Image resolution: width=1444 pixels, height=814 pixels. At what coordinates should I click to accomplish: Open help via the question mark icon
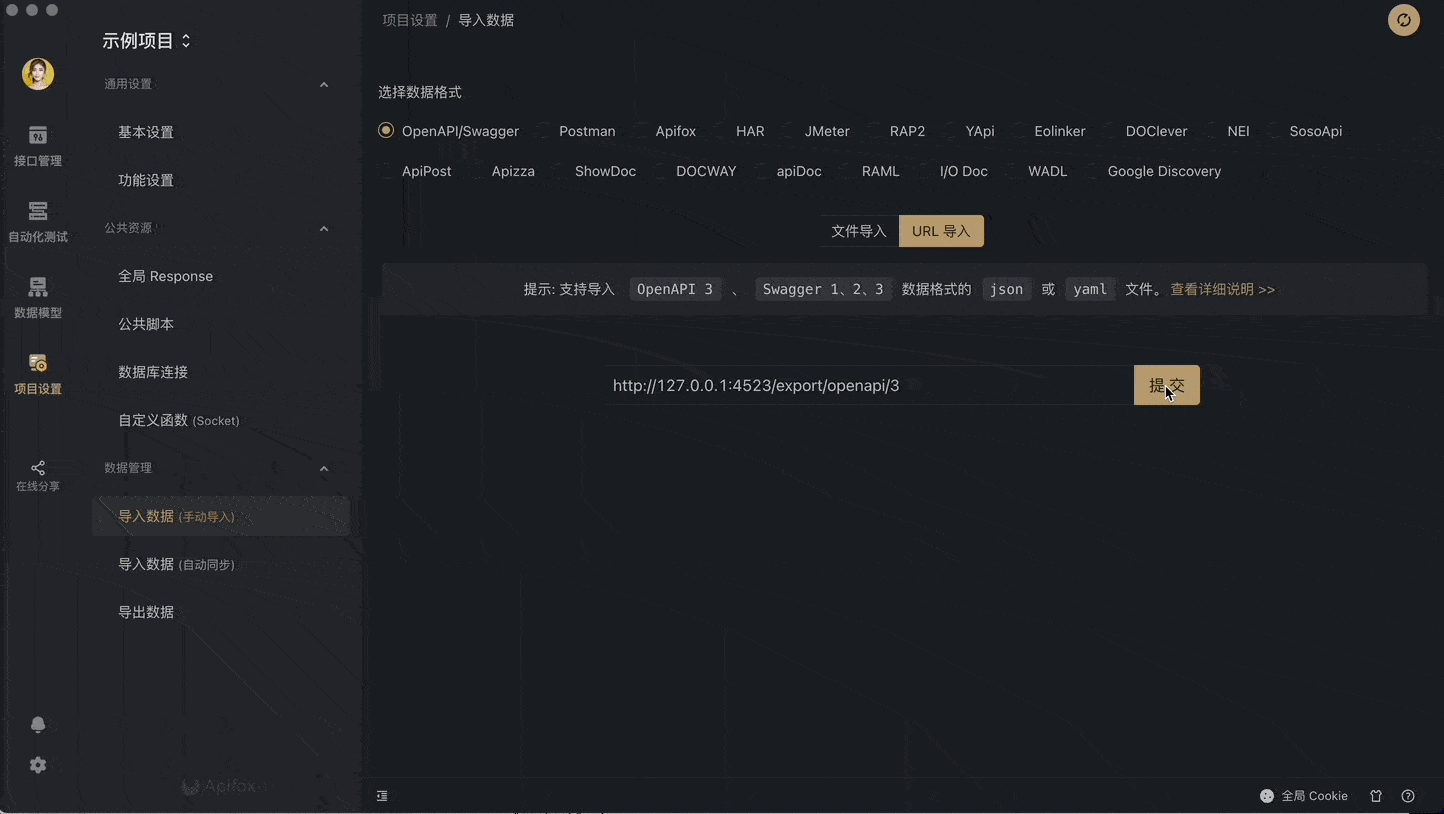pyautogui.click(x=1408, y=795)
